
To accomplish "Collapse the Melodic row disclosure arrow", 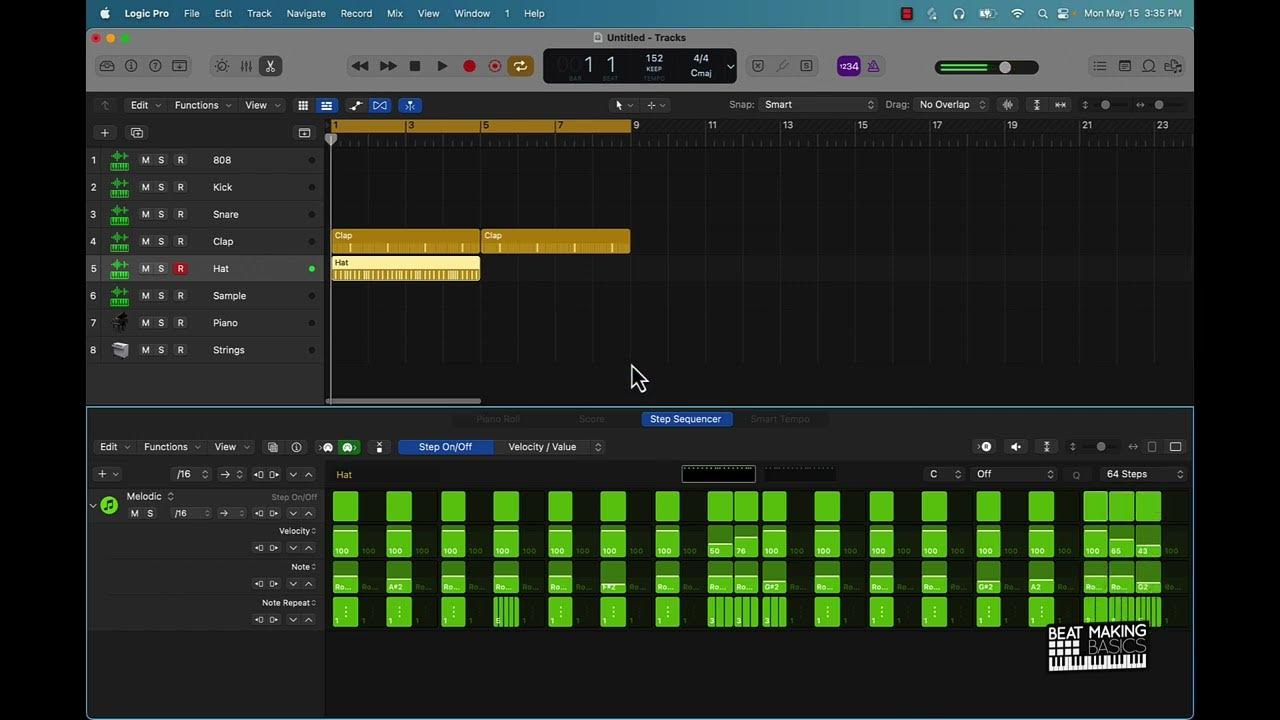I will tap(93, 506).
